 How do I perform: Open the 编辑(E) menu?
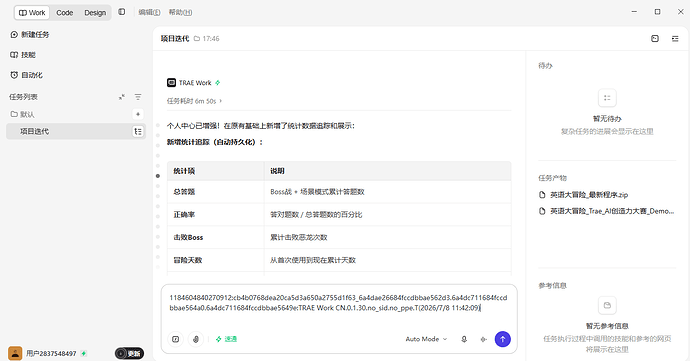pos(149,12)
